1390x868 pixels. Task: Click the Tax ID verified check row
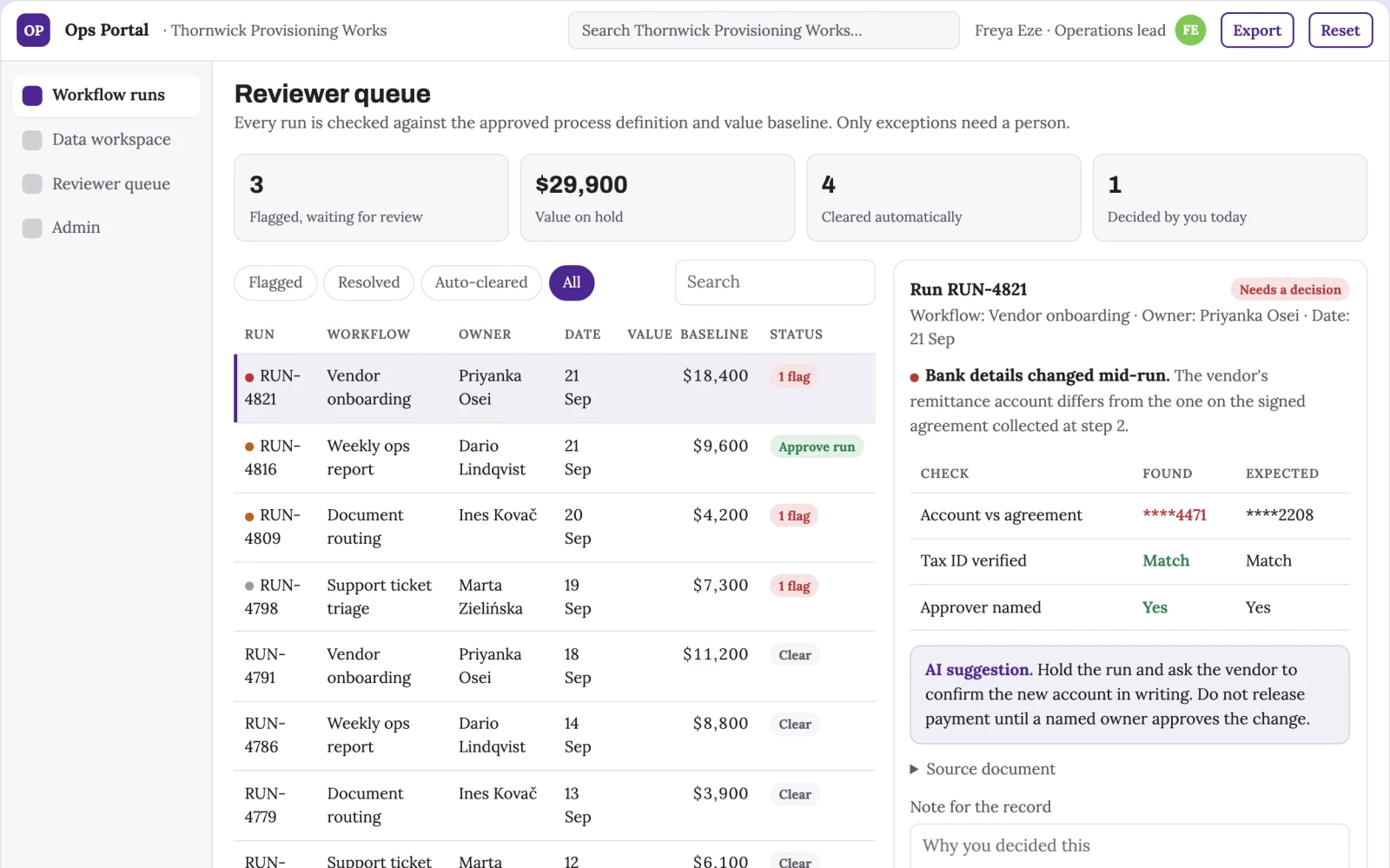point(1129,561)
